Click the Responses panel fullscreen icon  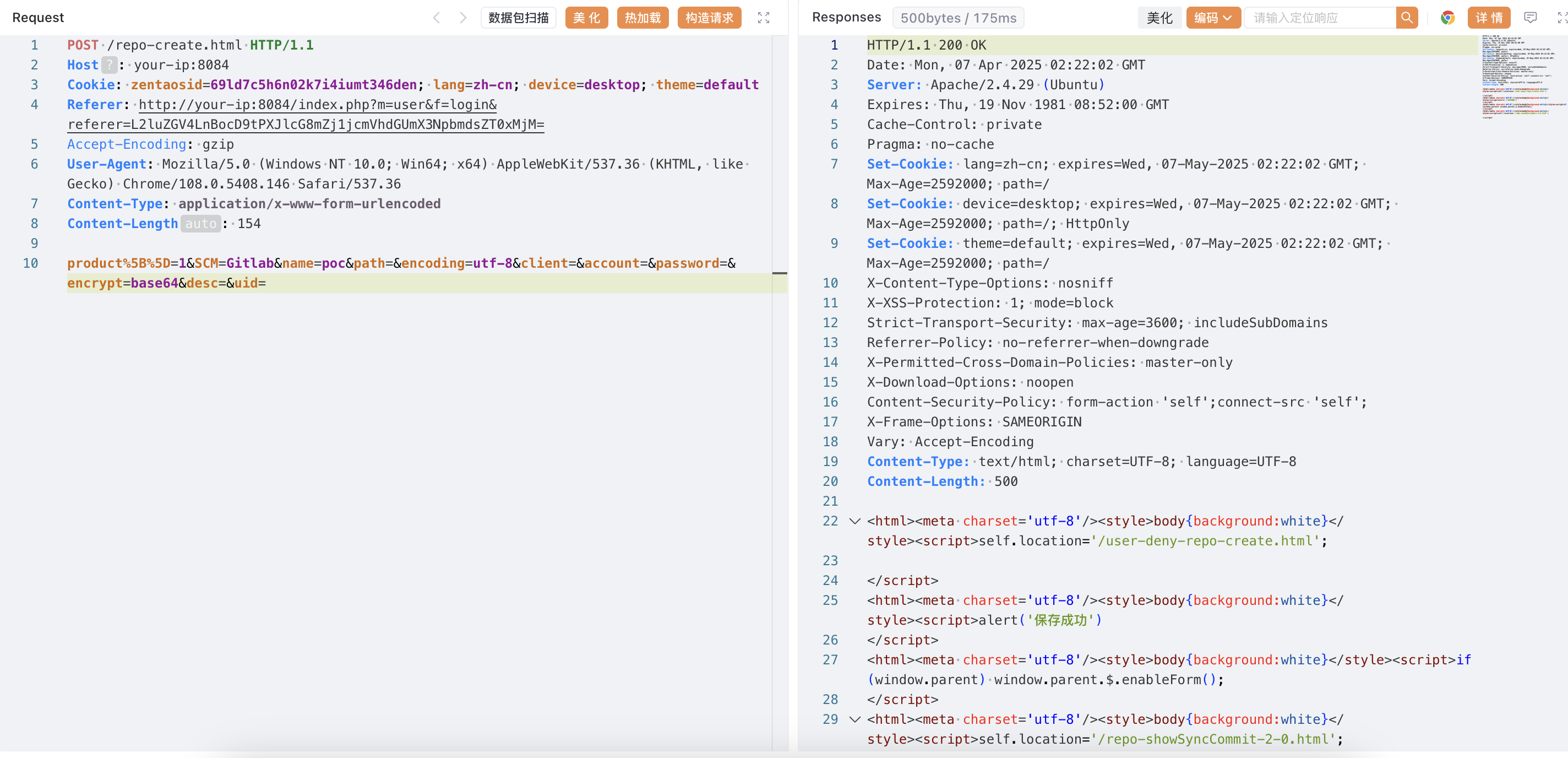tap(1561, 18)
